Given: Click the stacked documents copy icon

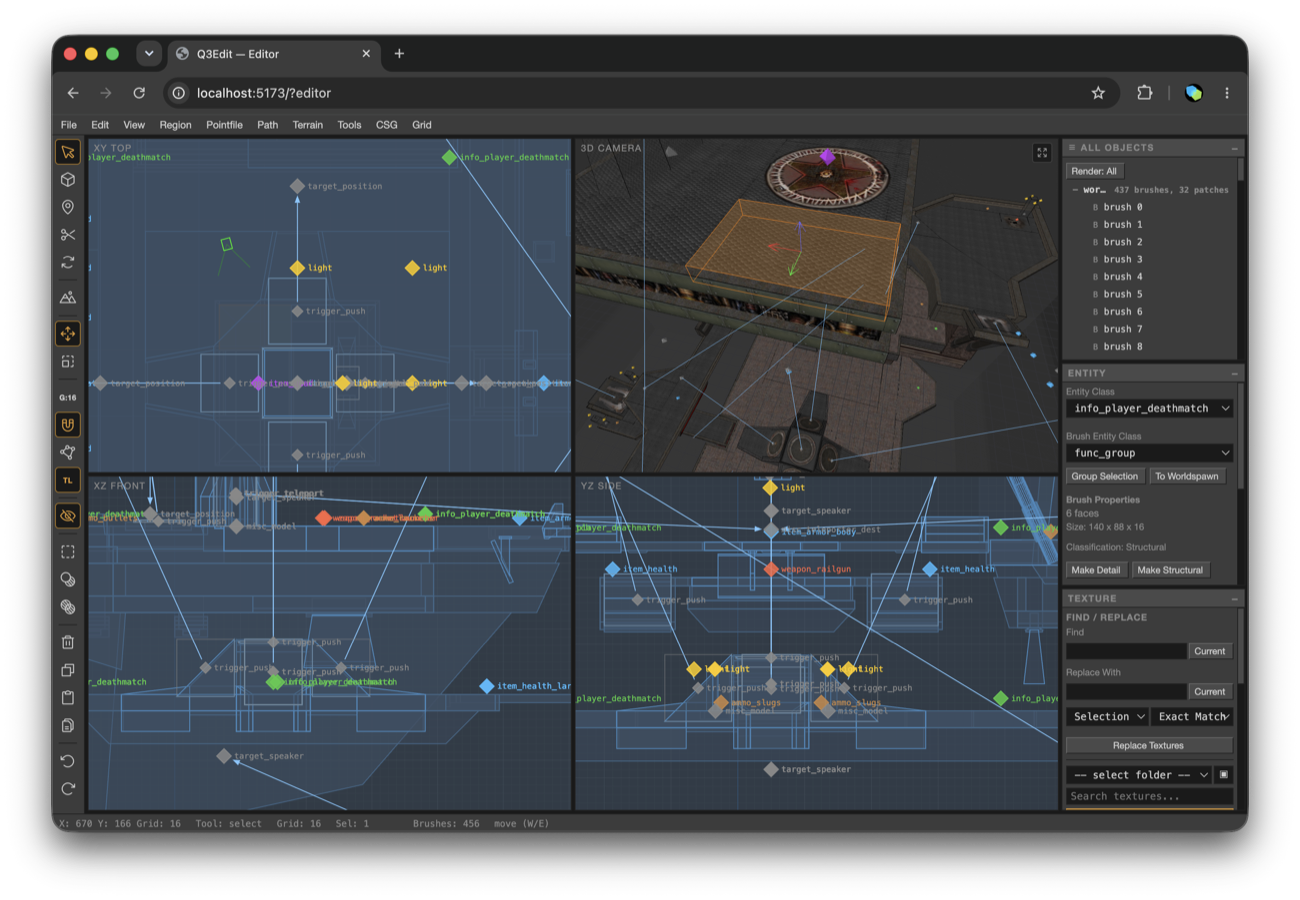Looking at the screenshot, I should 68,725.
